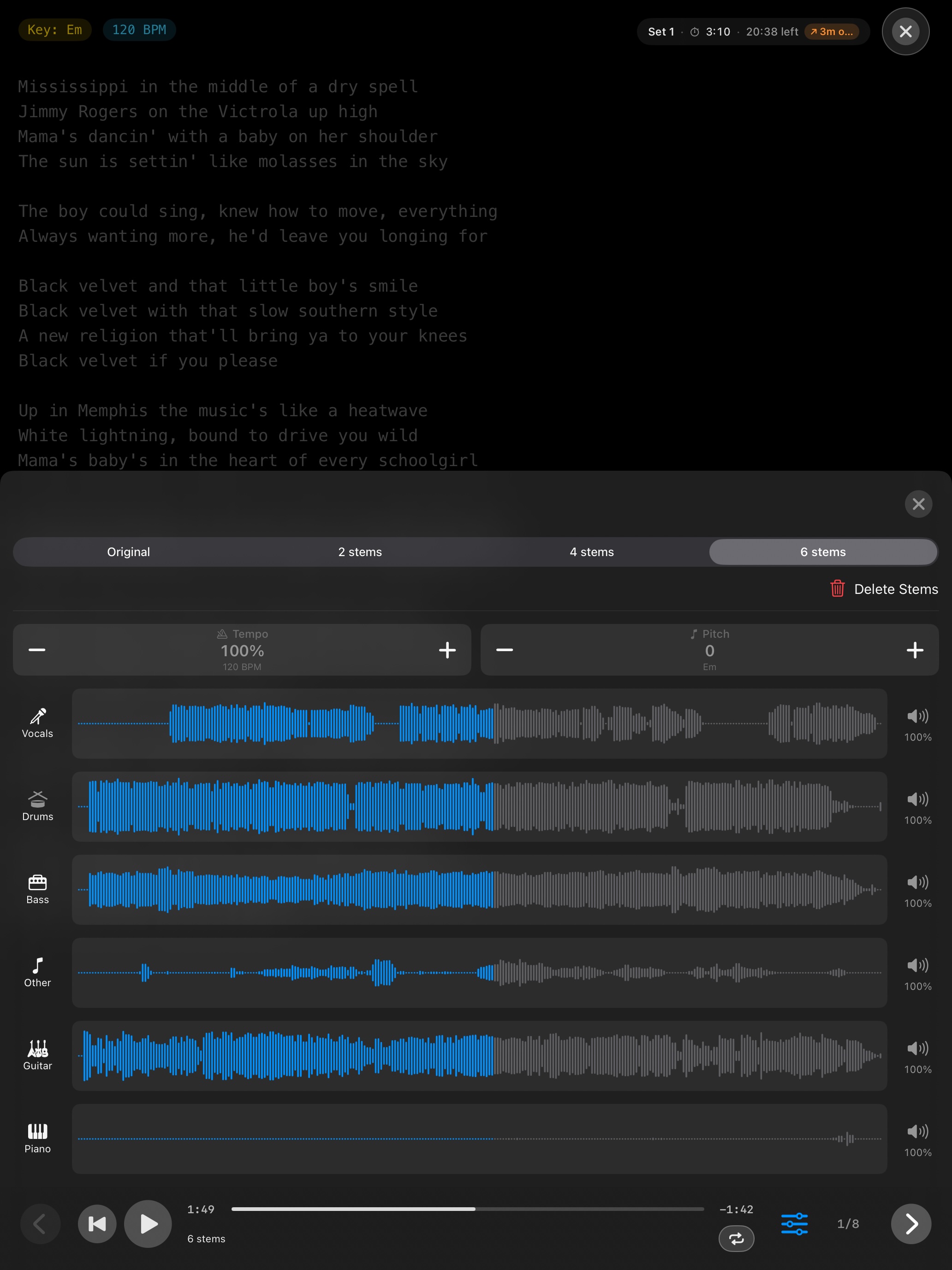Play the track
This screenshot has height=1270, width=952.
click(x=148, y=1223)
